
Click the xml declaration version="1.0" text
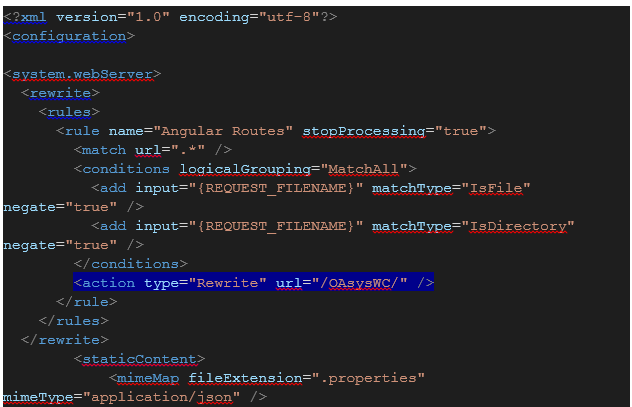tap(113, 17)
